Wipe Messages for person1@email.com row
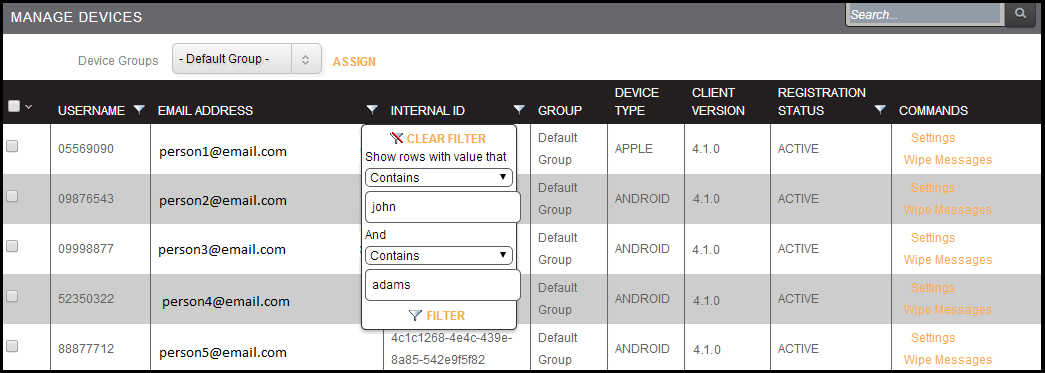 948,160
